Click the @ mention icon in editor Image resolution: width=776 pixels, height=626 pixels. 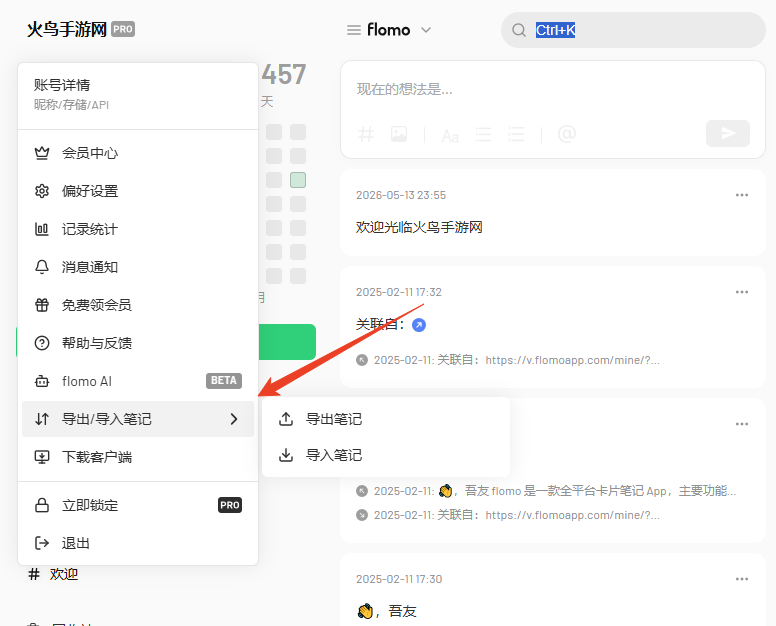point(567,134)
